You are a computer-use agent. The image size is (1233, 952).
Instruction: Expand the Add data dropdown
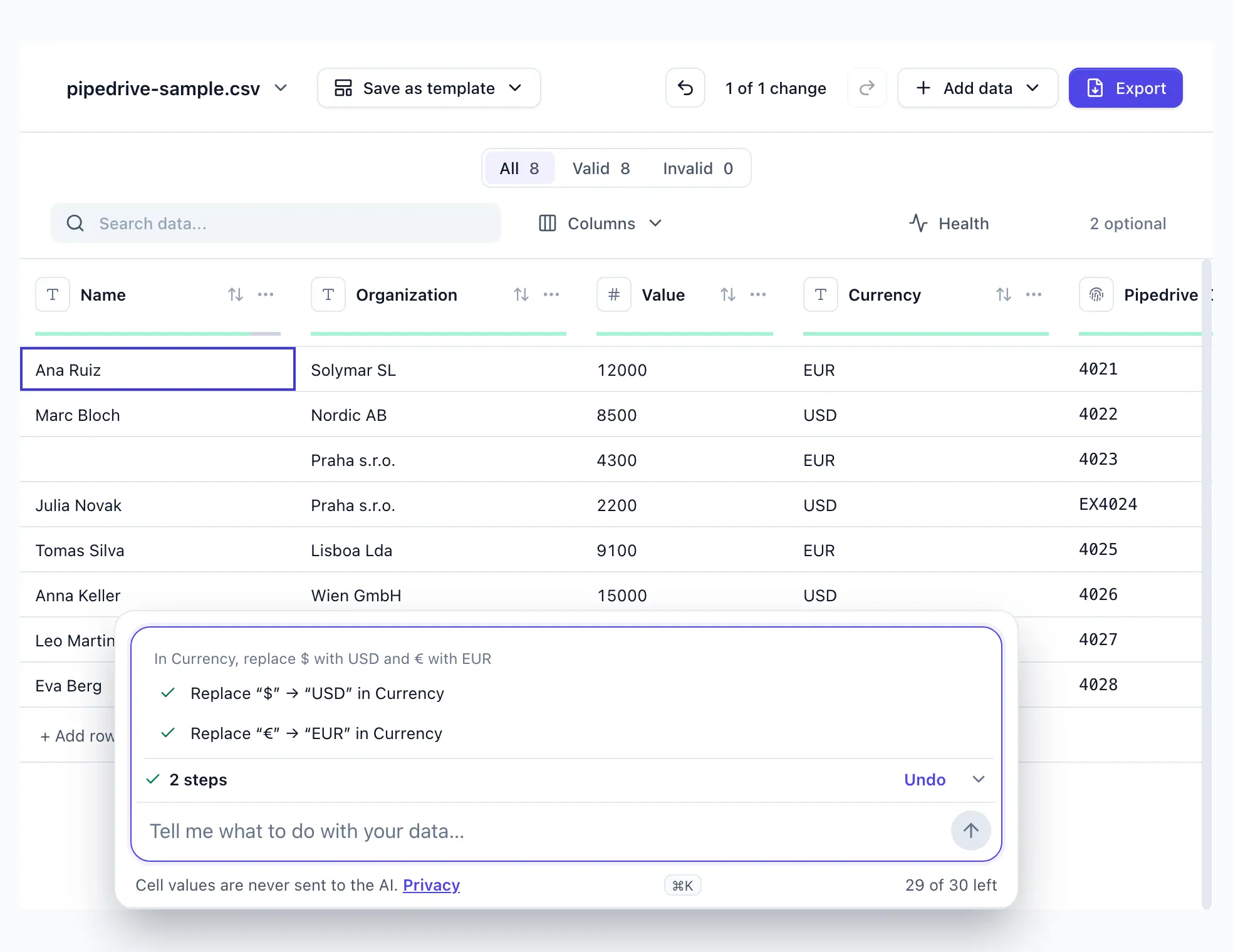(978, 88)
